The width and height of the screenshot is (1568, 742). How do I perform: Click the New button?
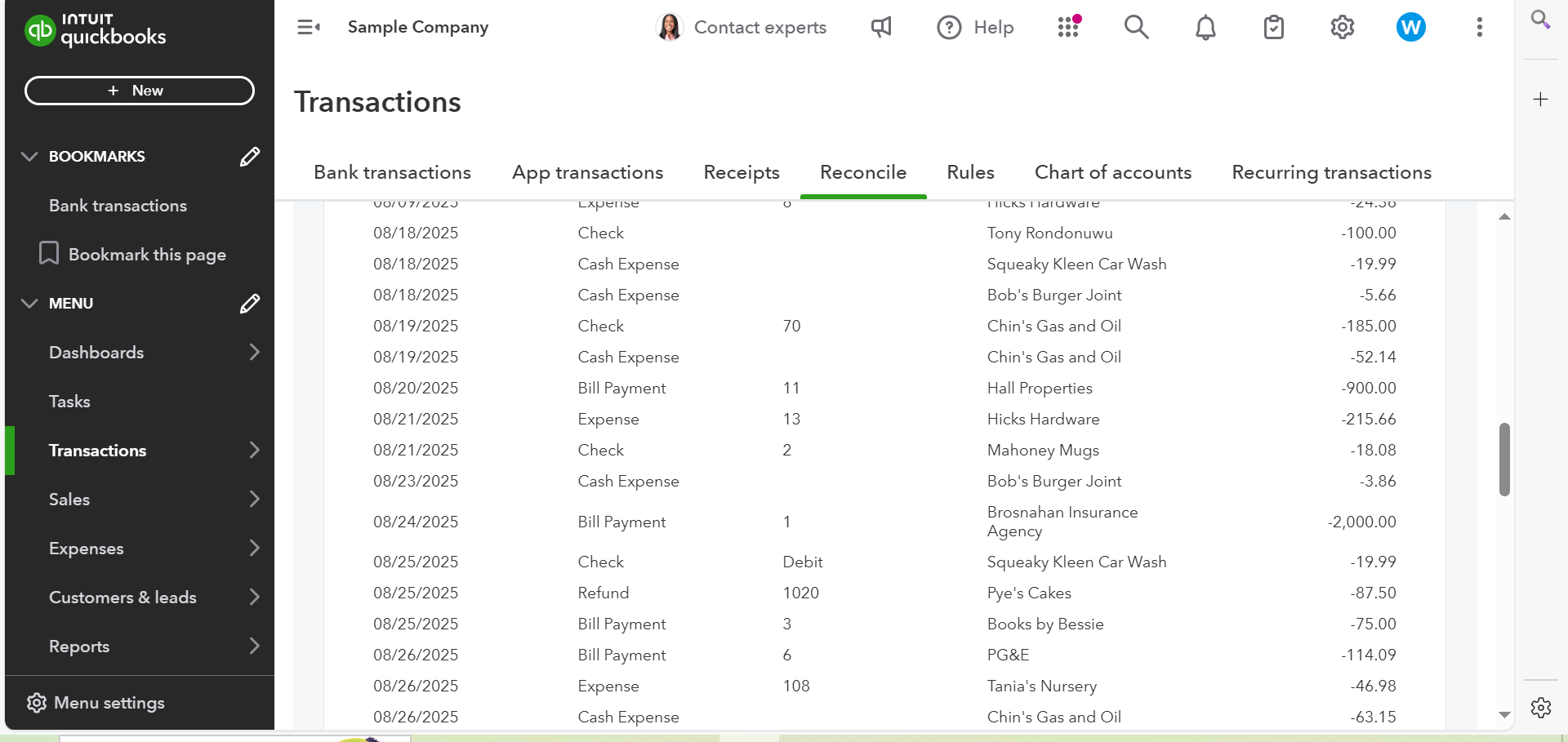point(140,91)
